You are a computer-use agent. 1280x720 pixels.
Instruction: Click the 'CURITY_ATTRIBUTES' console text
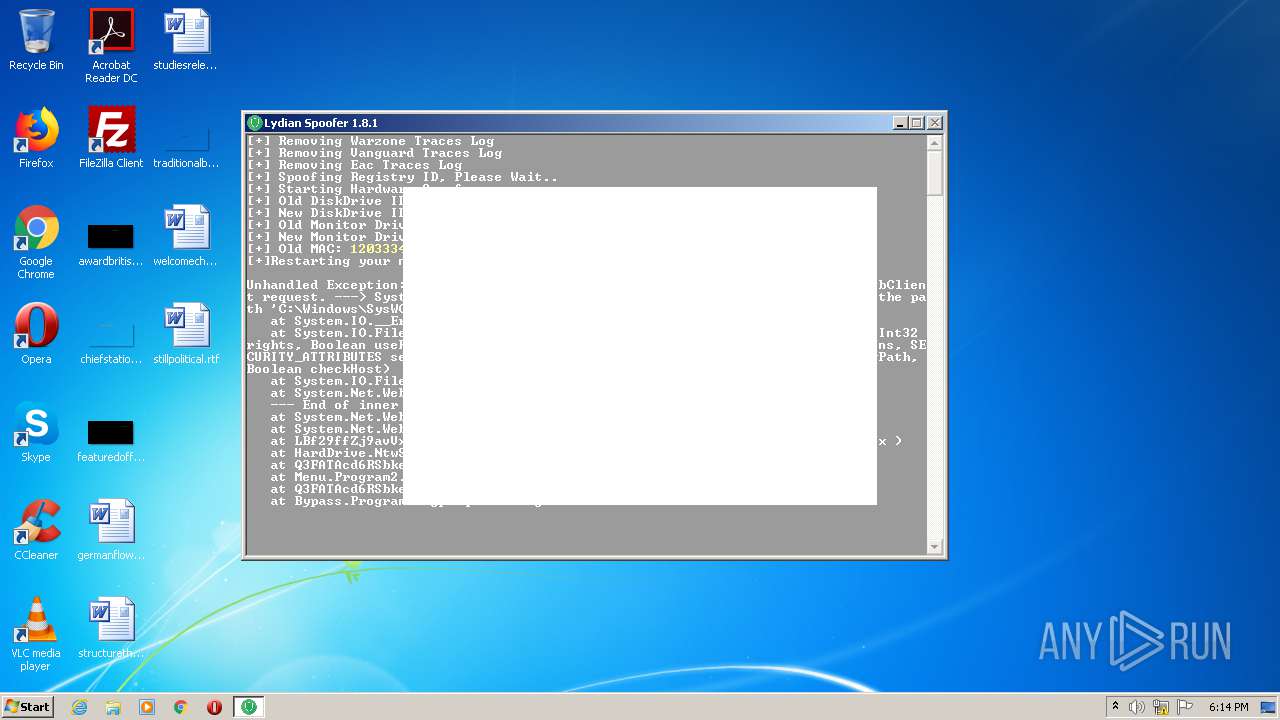click(x=314, y=357)
